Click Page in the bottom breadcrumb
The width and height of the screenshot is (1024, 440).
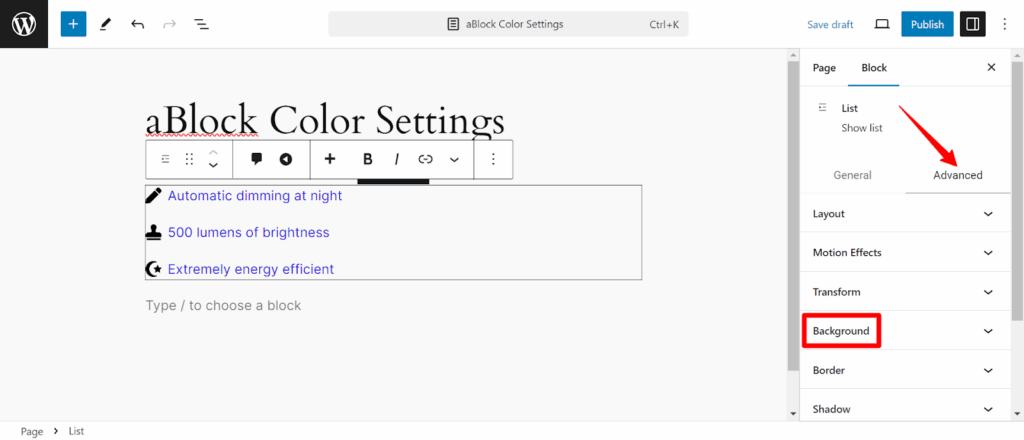32,432
